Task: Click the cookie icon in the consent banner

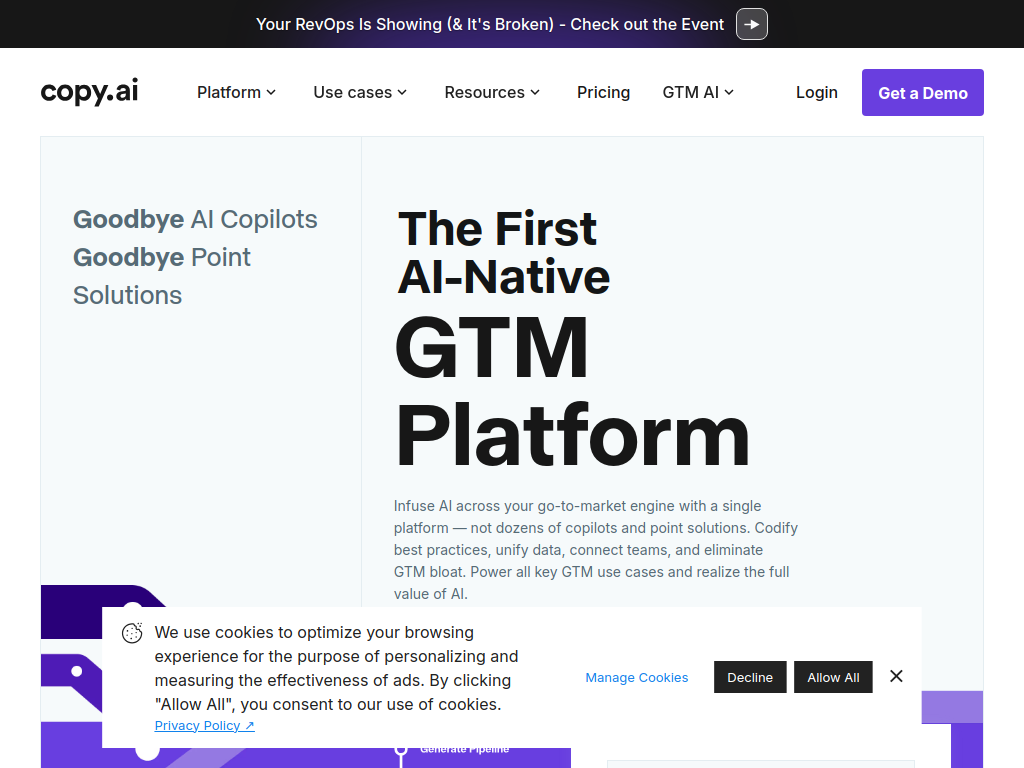Action: [132, 633]
